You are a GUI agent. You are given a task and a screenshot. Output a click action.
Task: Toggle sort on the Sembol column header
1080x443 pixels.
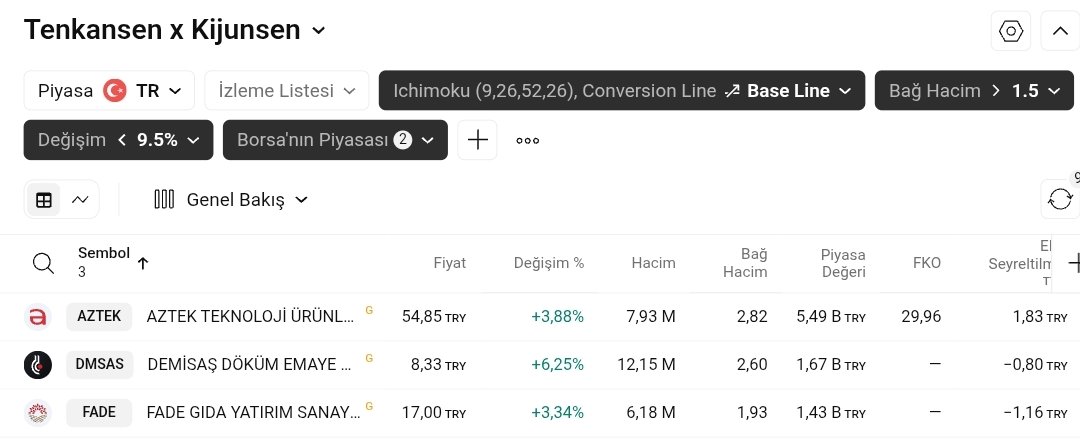104,254
